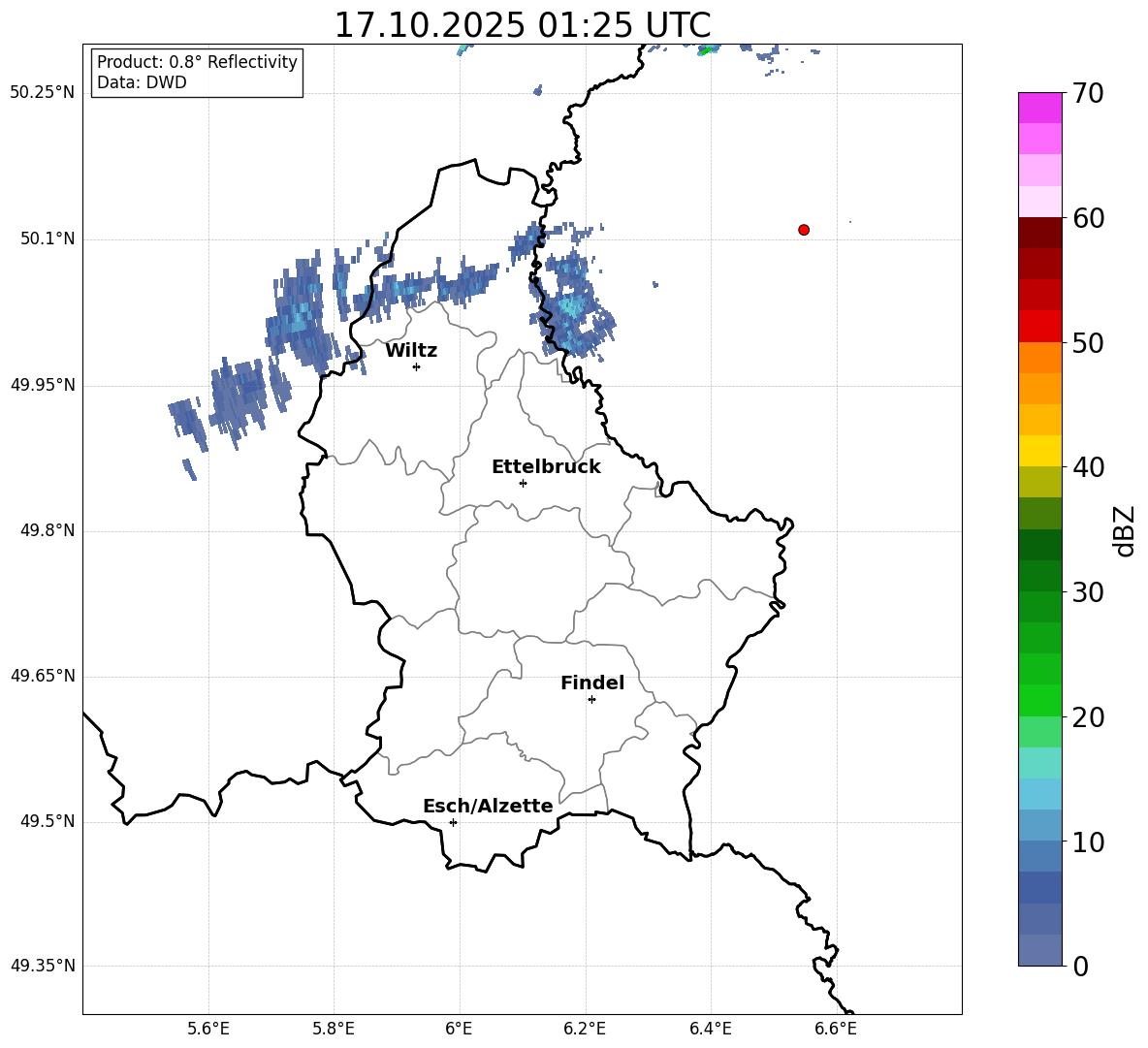Screen dimensions: 1148x1048
Task: Click the green radar echo at top edge
Action: coord(707,50)
